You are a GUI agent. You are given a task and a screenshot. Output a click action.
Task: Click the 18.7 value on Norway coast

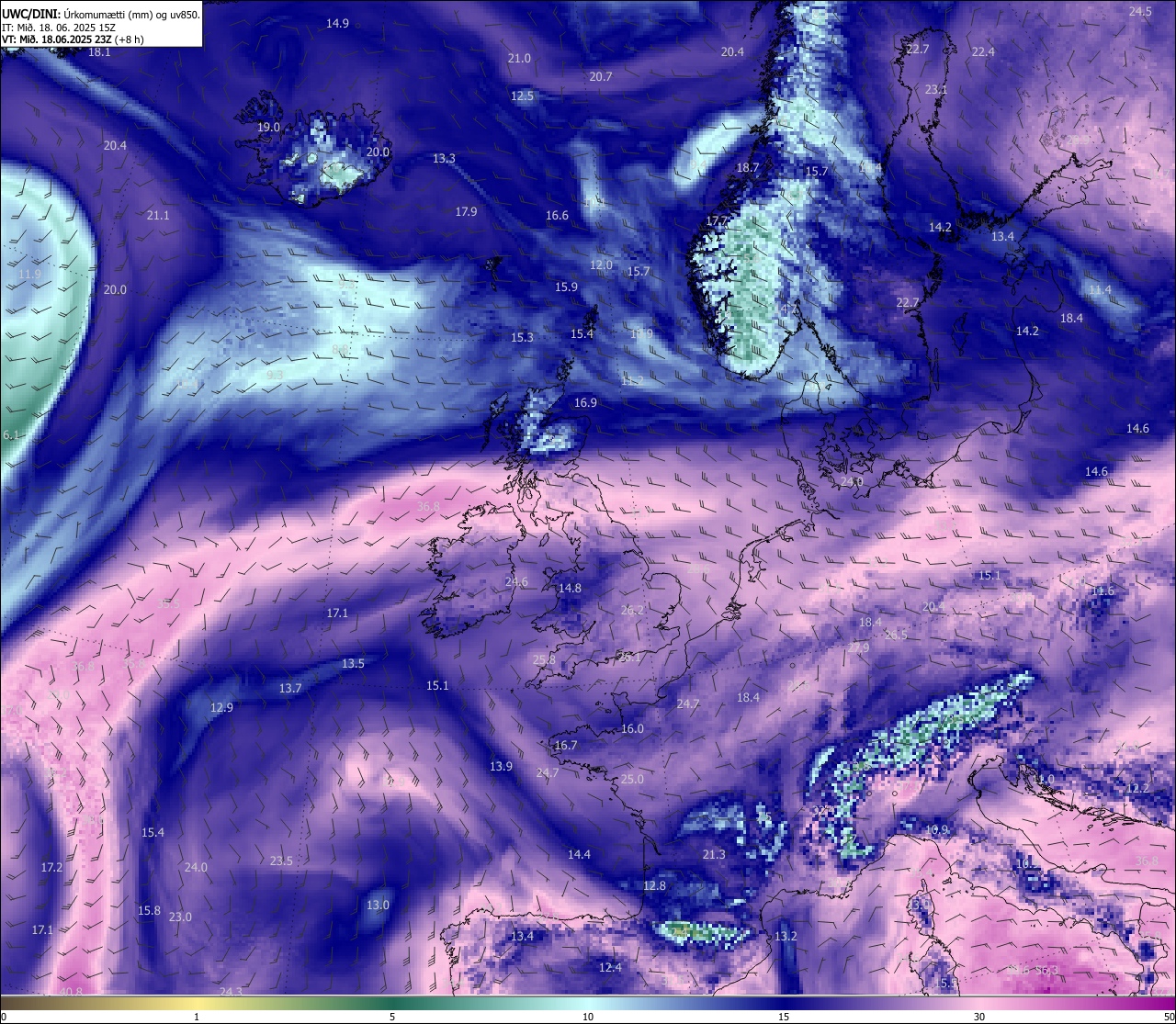(x=748, y=168)
